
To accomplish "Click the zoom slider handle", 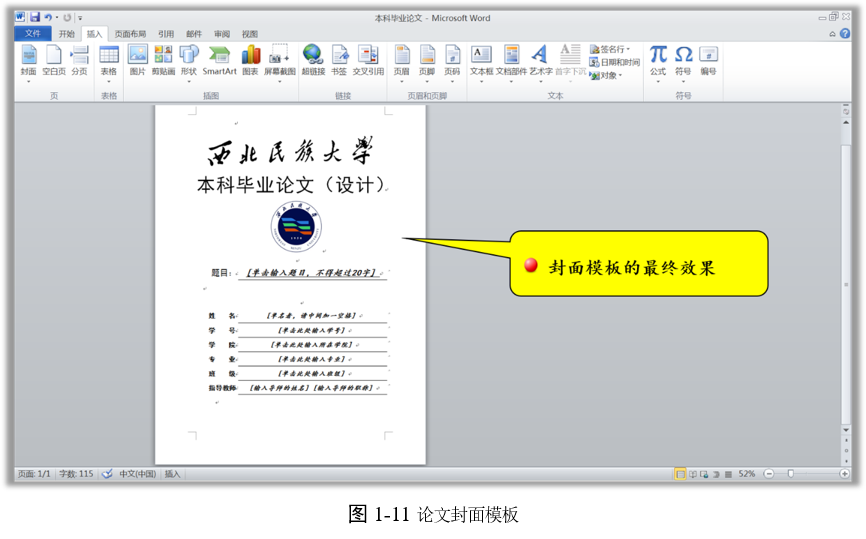I will pyautogui.click(x=790, y=474).
